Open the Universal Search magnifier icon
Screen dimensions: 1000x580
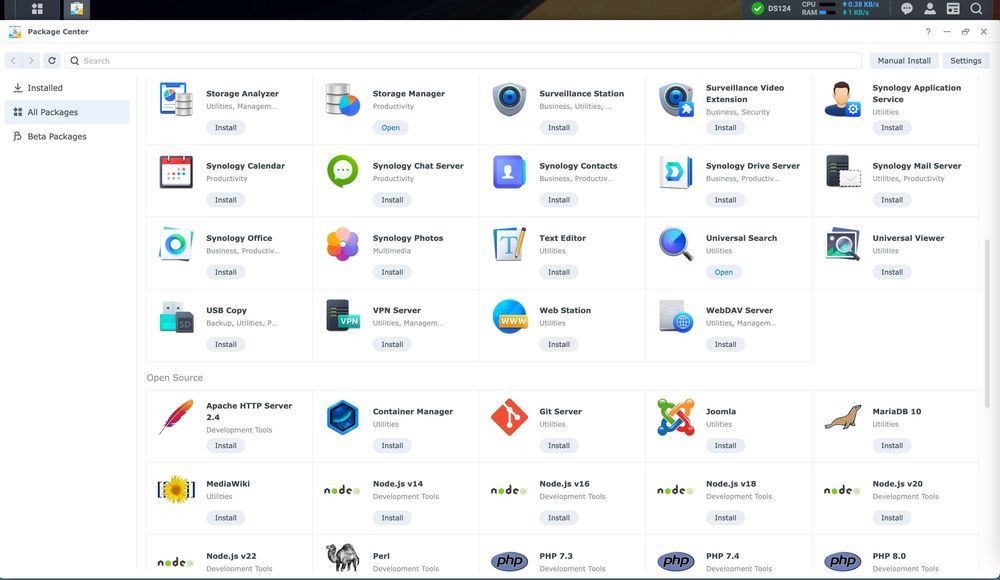675,244
